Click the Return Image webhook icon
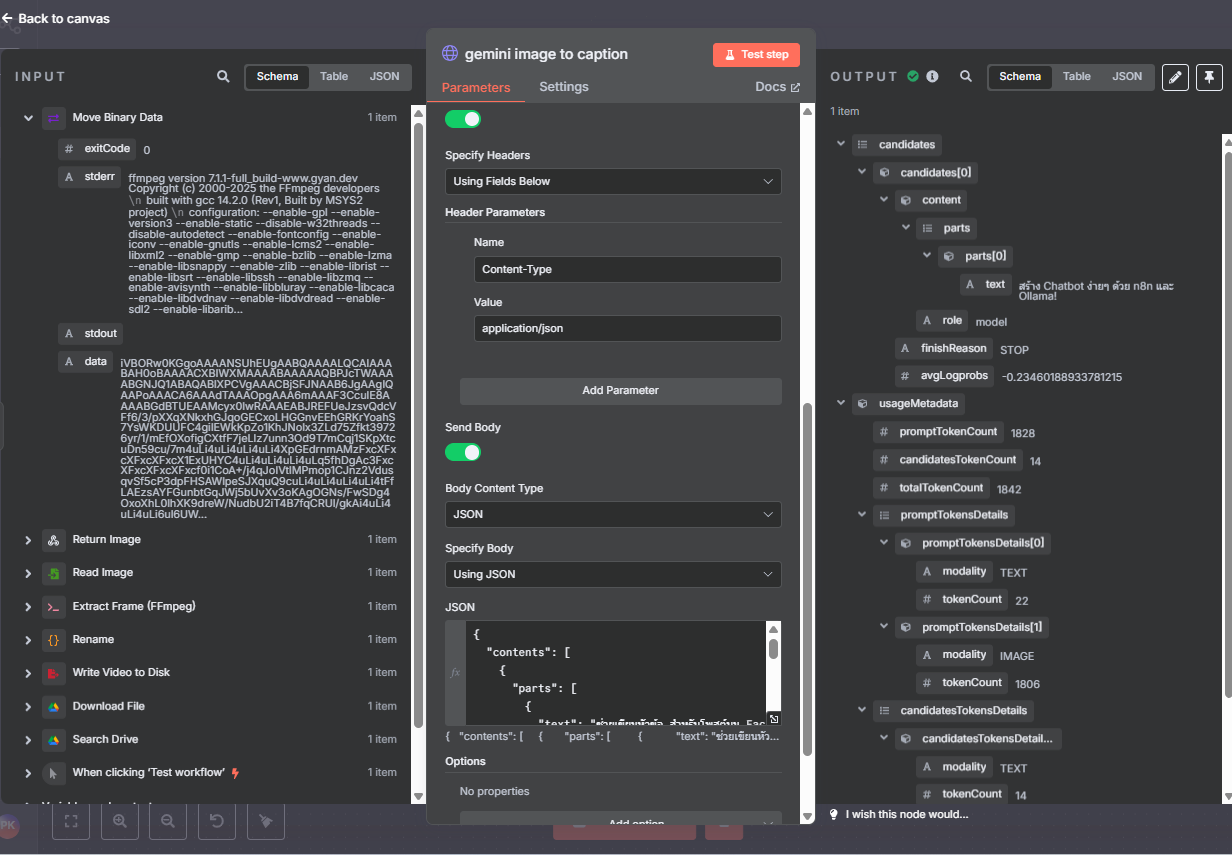Image resolution: width=1232 pixels, height=855 pixels. tap(54, 540)
